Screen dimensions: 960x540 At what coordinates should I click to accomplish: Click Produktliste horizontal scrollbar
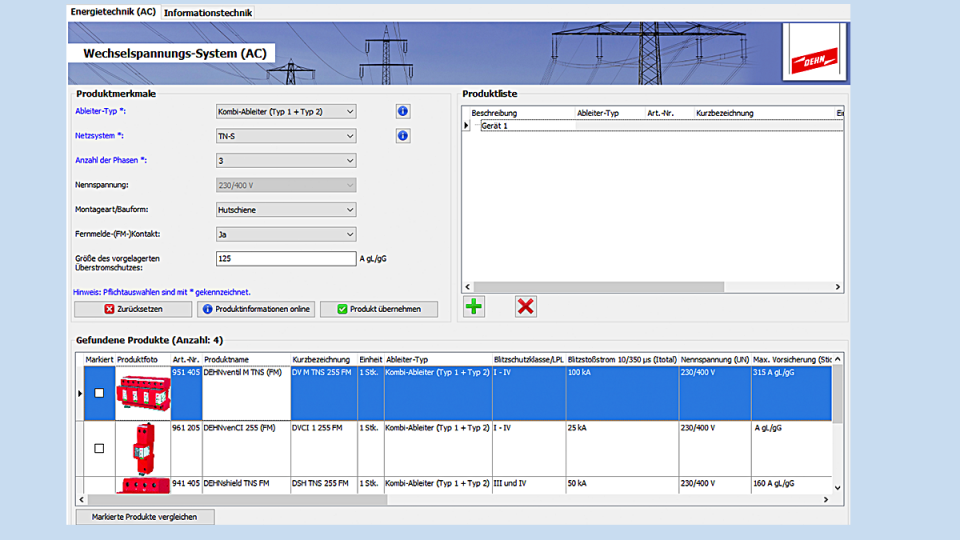pos(598,287)
